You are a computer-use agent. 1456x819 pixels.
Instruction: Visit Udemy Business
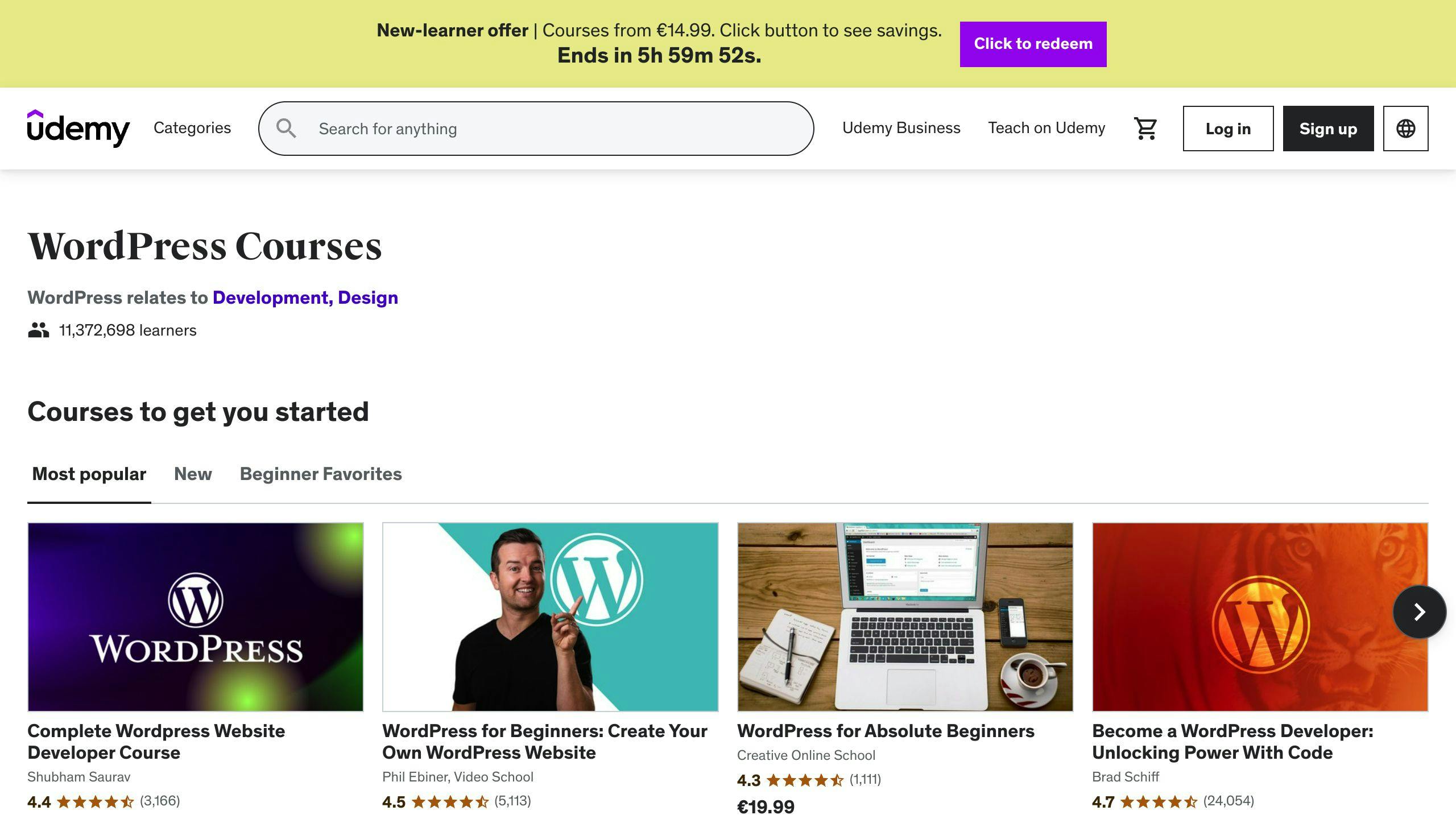click(x=901, y=128)
